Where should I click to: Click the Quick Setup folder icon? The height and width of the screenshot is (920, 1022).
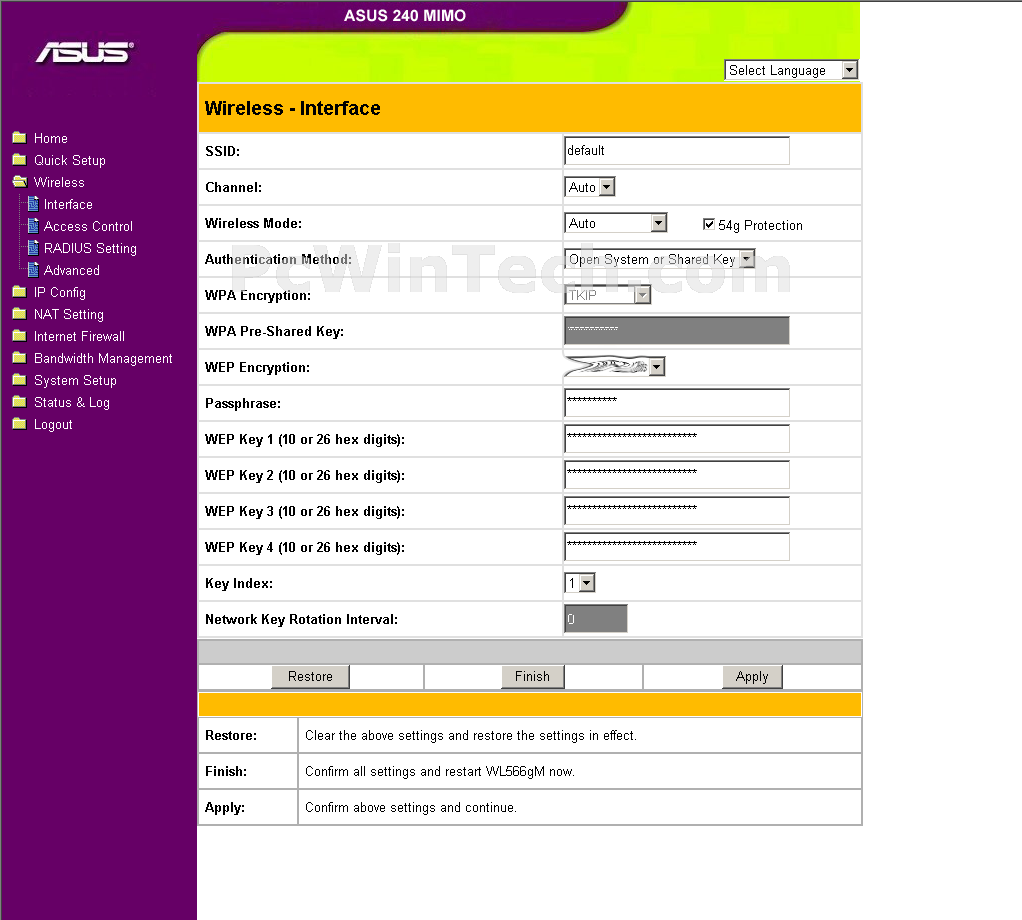(20, 160)
